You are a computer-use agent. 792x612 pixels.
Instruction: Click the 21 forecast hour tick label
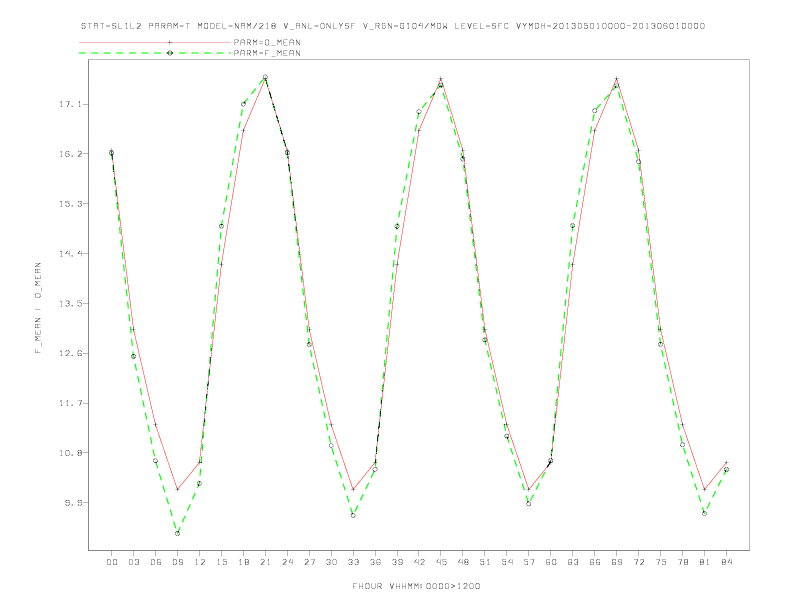tap(265, 562)
